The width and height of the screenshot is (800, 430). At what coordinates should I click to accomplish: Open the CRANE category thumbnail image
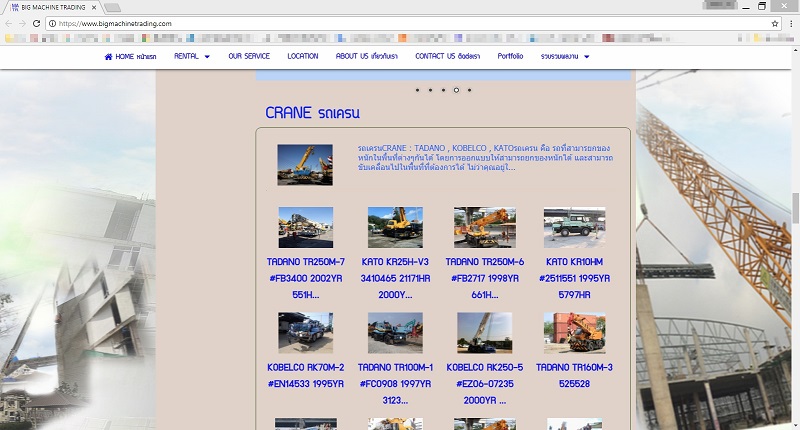(305, 165)
